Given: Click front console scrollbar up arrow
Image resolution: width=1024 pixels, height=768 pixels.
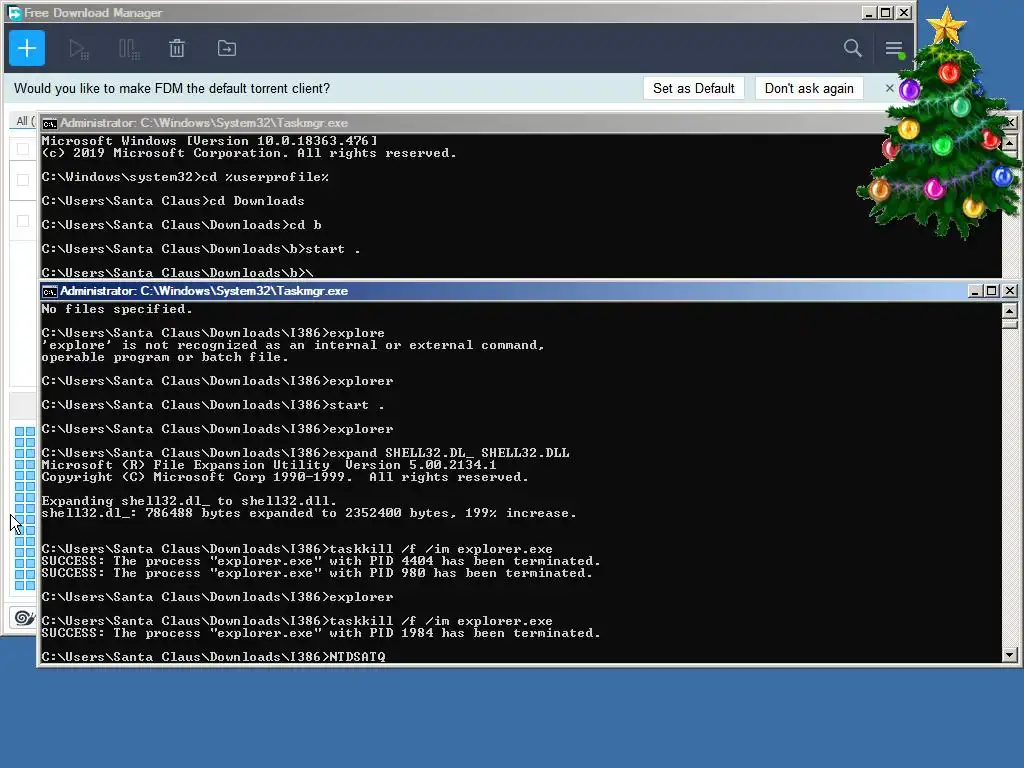Looking at the screenshot, I should [x=1010, y=311].
